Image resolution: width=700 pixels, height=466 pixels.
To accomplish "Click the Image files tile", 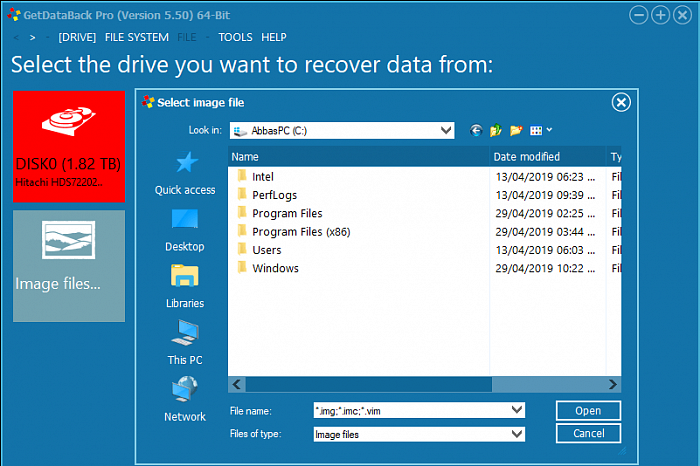I will (x=69, y=266).
